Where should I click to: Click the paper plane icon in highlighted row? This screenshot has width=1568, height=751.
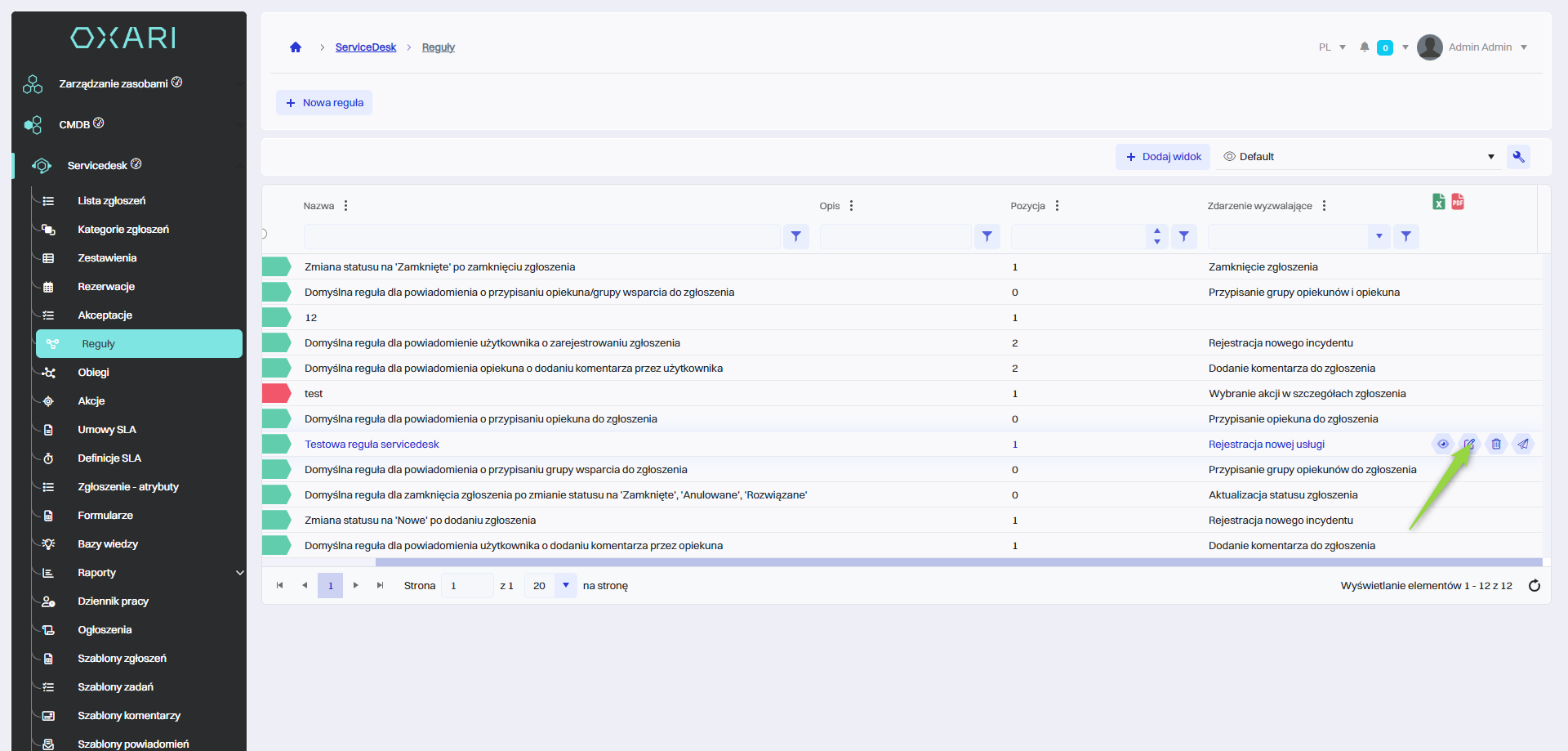tap(1523, 444)
